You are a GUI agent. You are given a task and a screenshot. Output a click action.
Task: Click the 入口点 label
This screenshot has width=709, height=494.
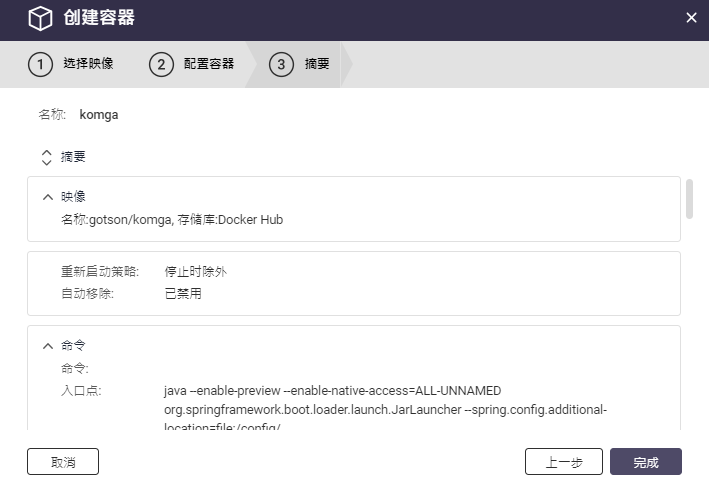coord(81,390)
